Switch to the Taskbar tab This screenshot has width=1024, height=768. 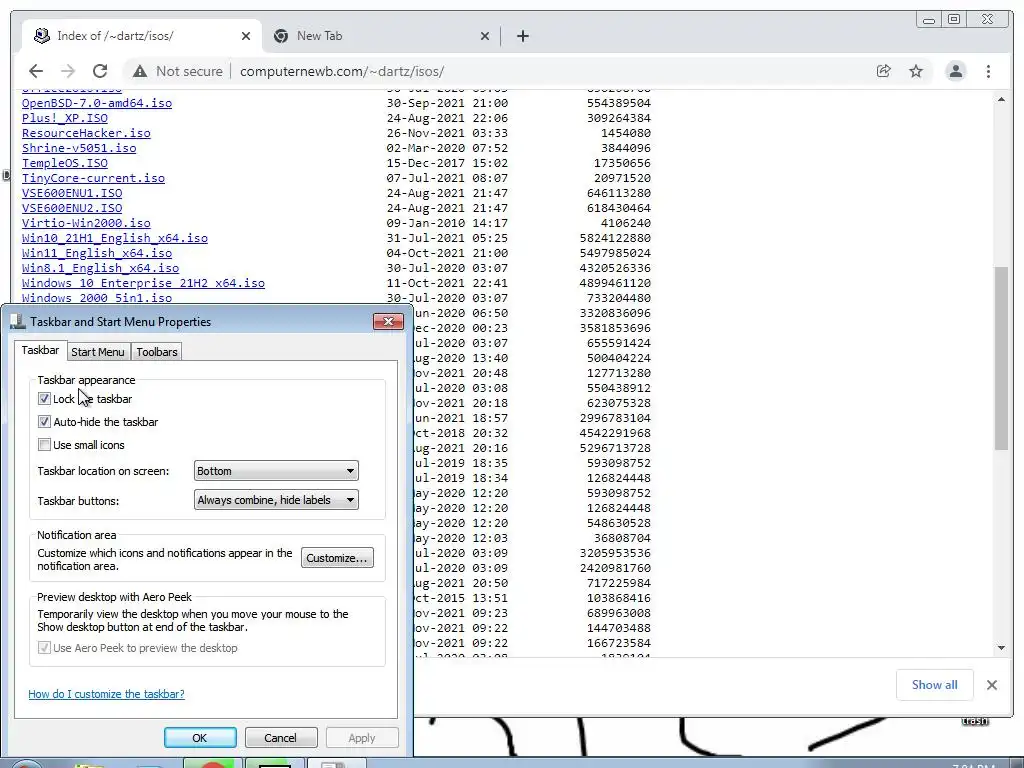40,350
